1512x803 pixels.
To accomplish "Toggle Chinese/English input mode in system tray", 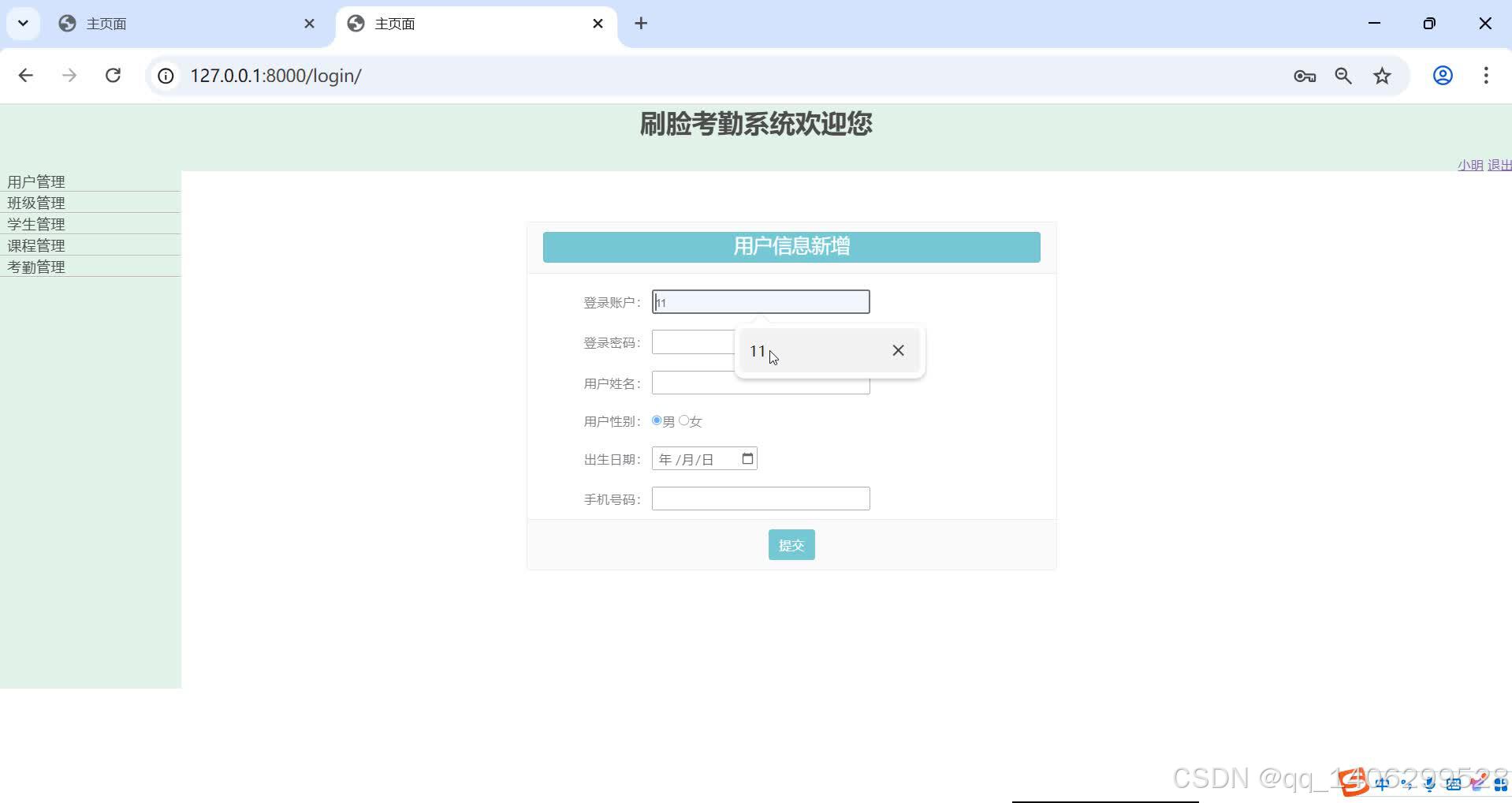I will 1382,783.
